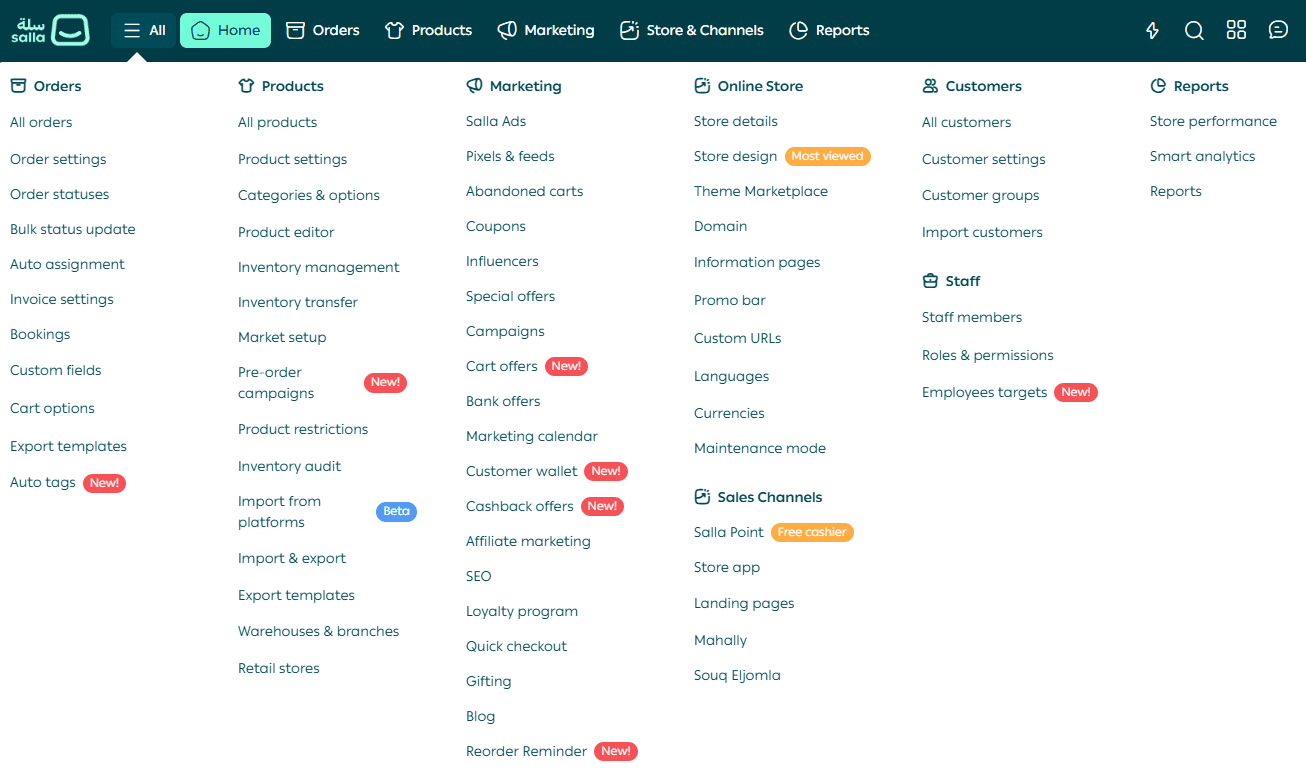The width and height of the screenshot is (1306, 783).
Task: Open the Reports nav menu
Action: tap(829, 30)
